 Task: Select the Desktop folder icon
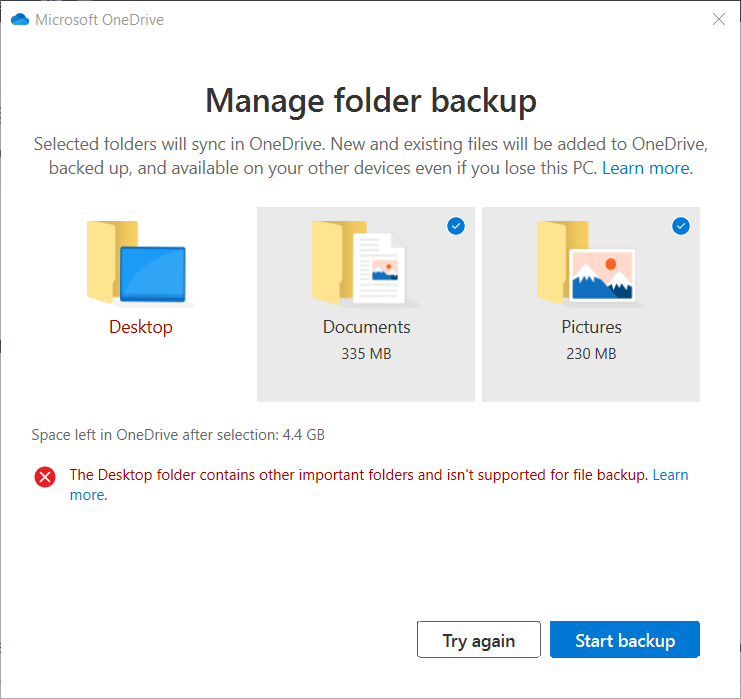pyautogui.click(x=140, y=264)
